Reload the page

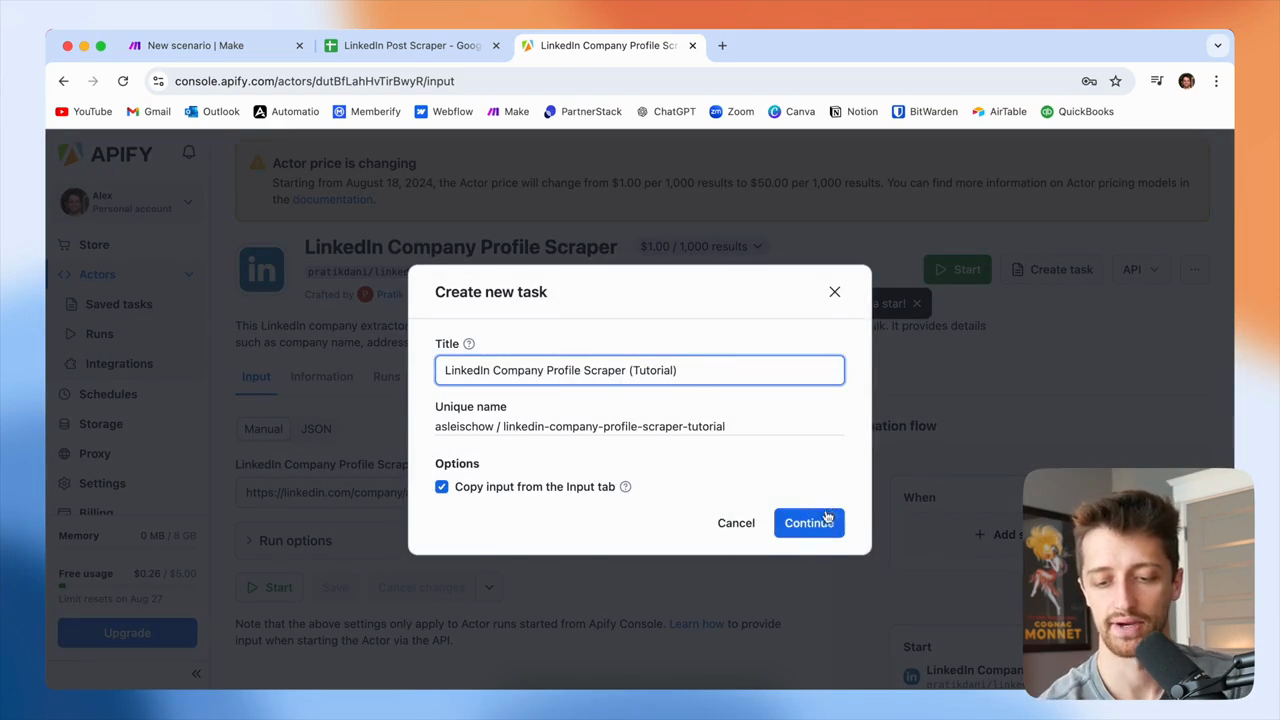coord(123,81)
